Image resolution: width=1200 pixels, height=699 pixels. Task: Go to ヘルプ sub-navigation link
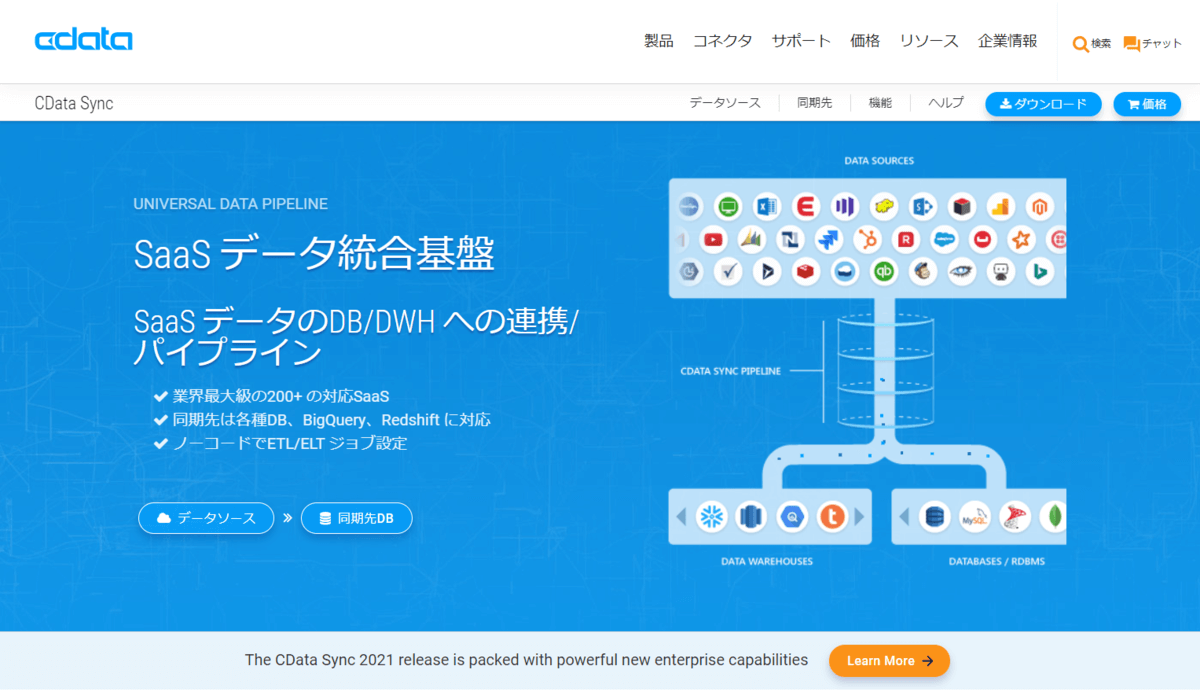click(946, 103)
